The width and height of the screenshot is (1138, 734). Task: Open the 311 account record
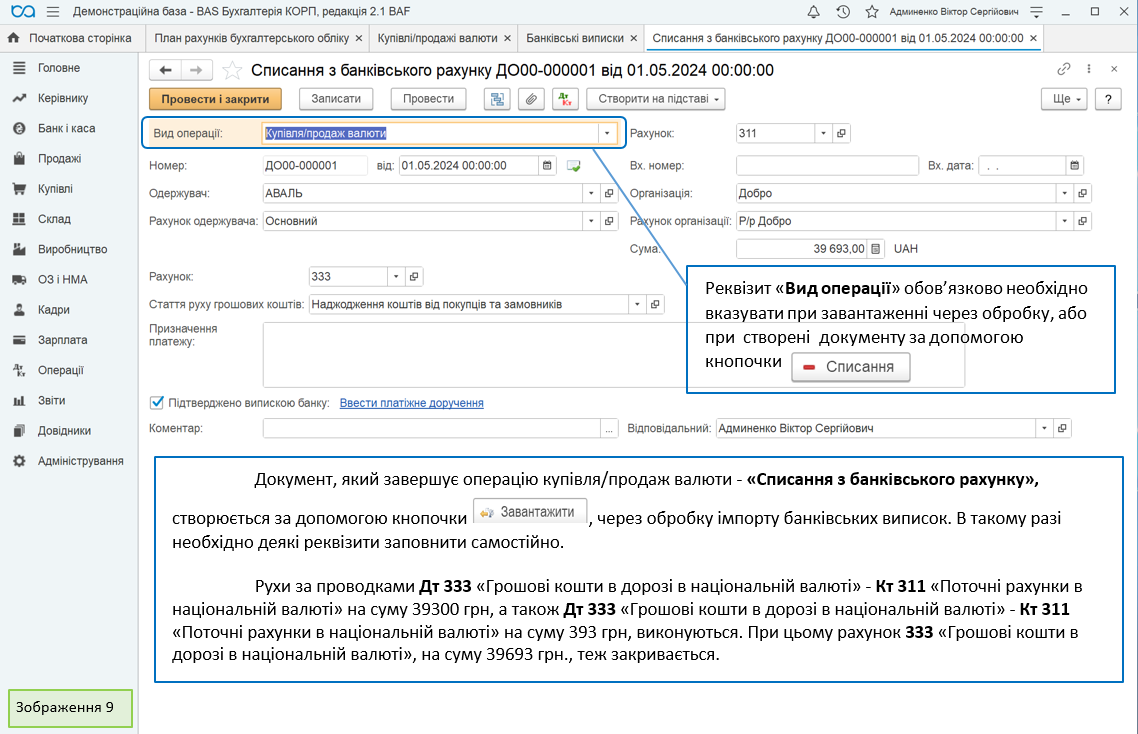[841, 134]
